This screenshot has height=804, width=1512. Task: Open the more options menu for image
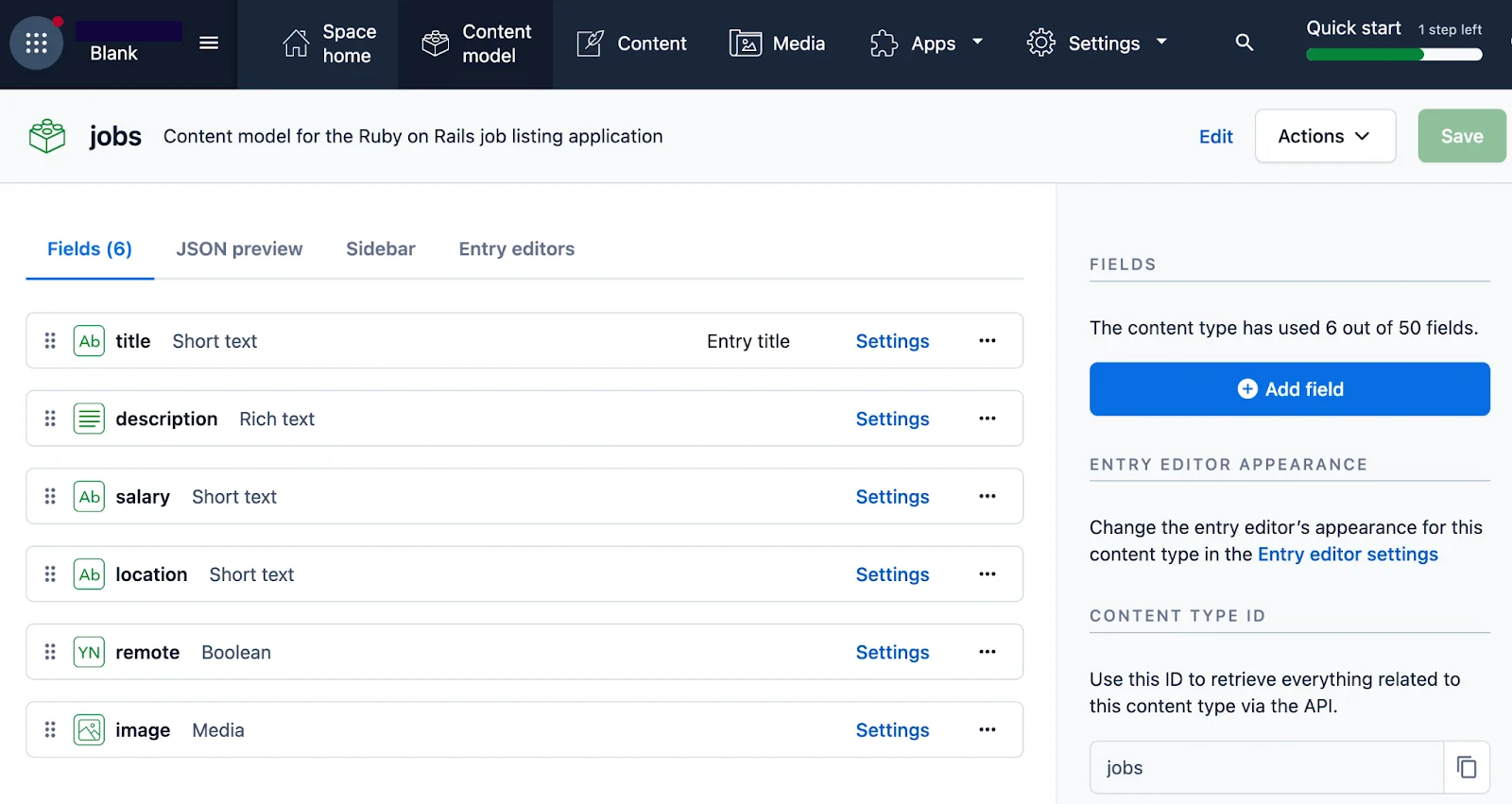(x=988, y=729)
